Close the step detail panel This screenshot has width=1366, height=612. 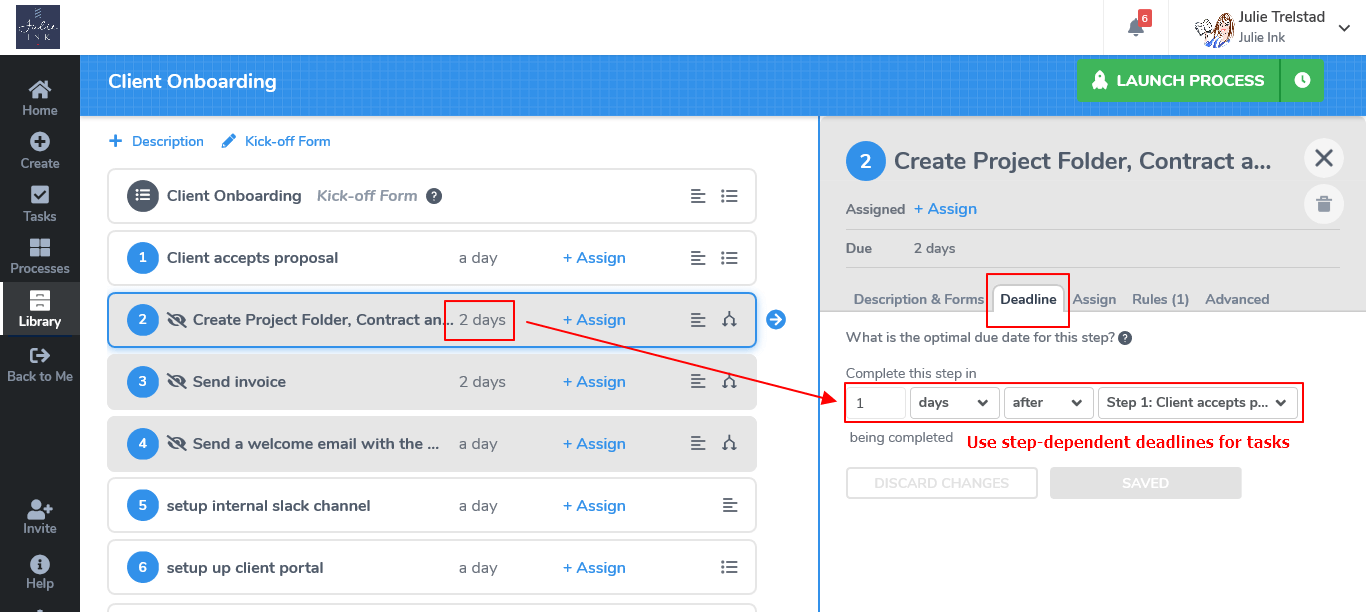[1324, 158]
